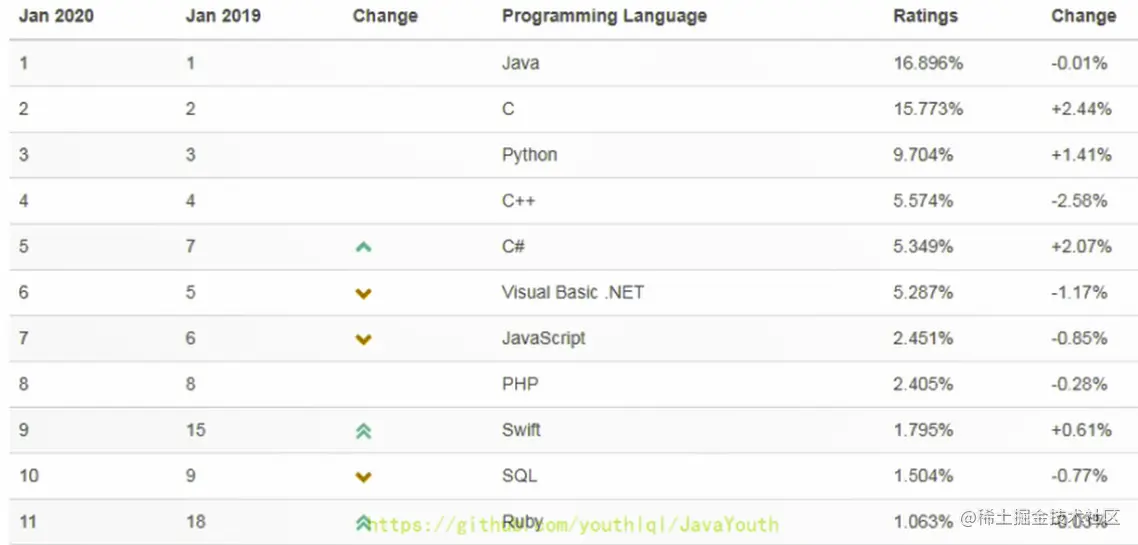Select the PHP language entry

point(520,384)
